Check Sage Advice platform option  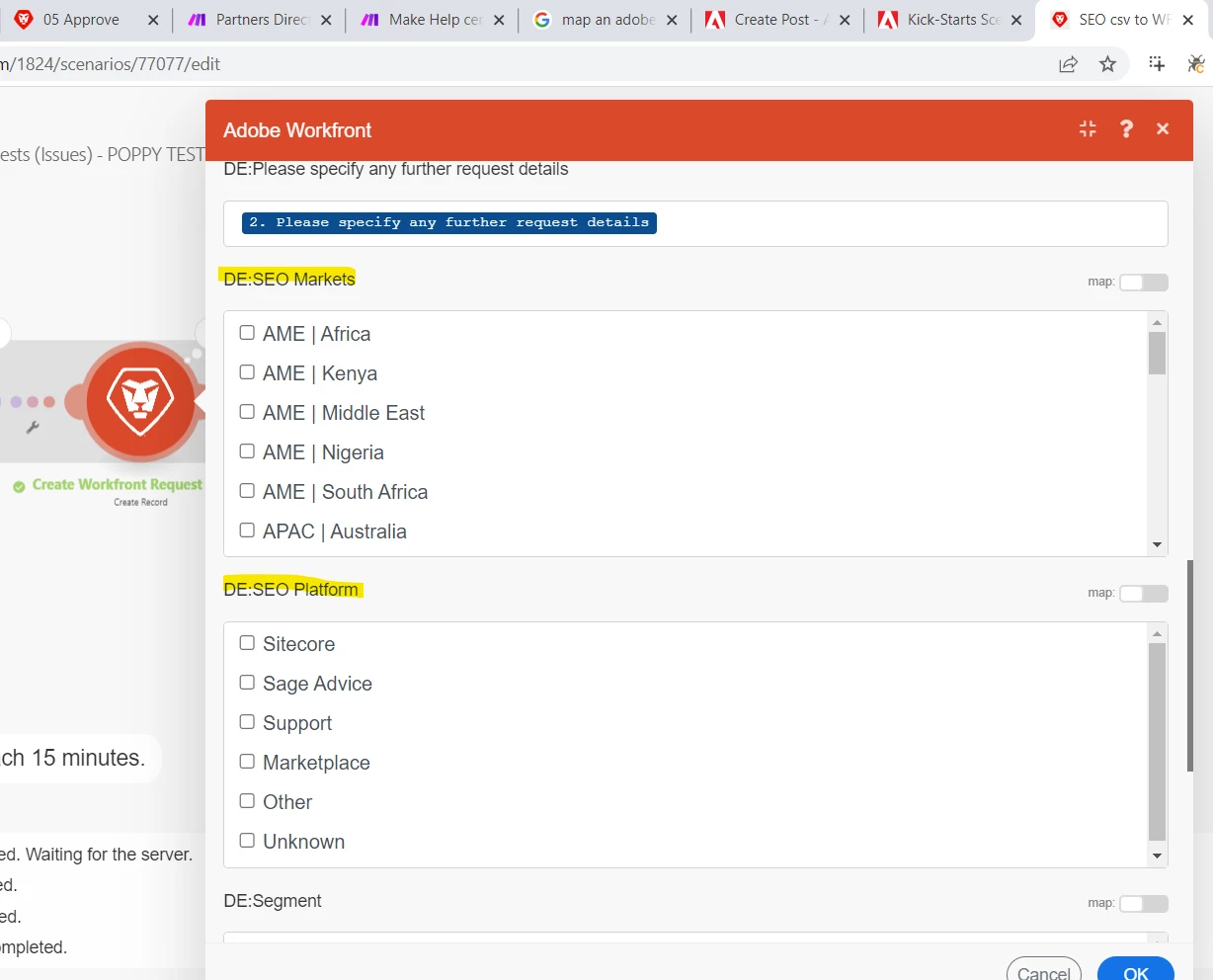[247, 683]
